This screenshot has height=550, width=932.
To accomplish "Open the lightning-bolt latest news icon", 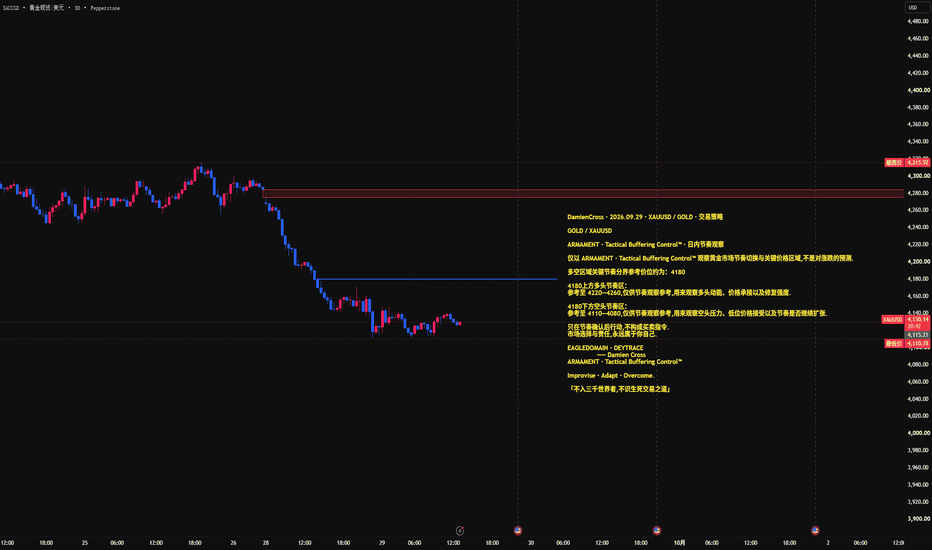I will (459, 530).
